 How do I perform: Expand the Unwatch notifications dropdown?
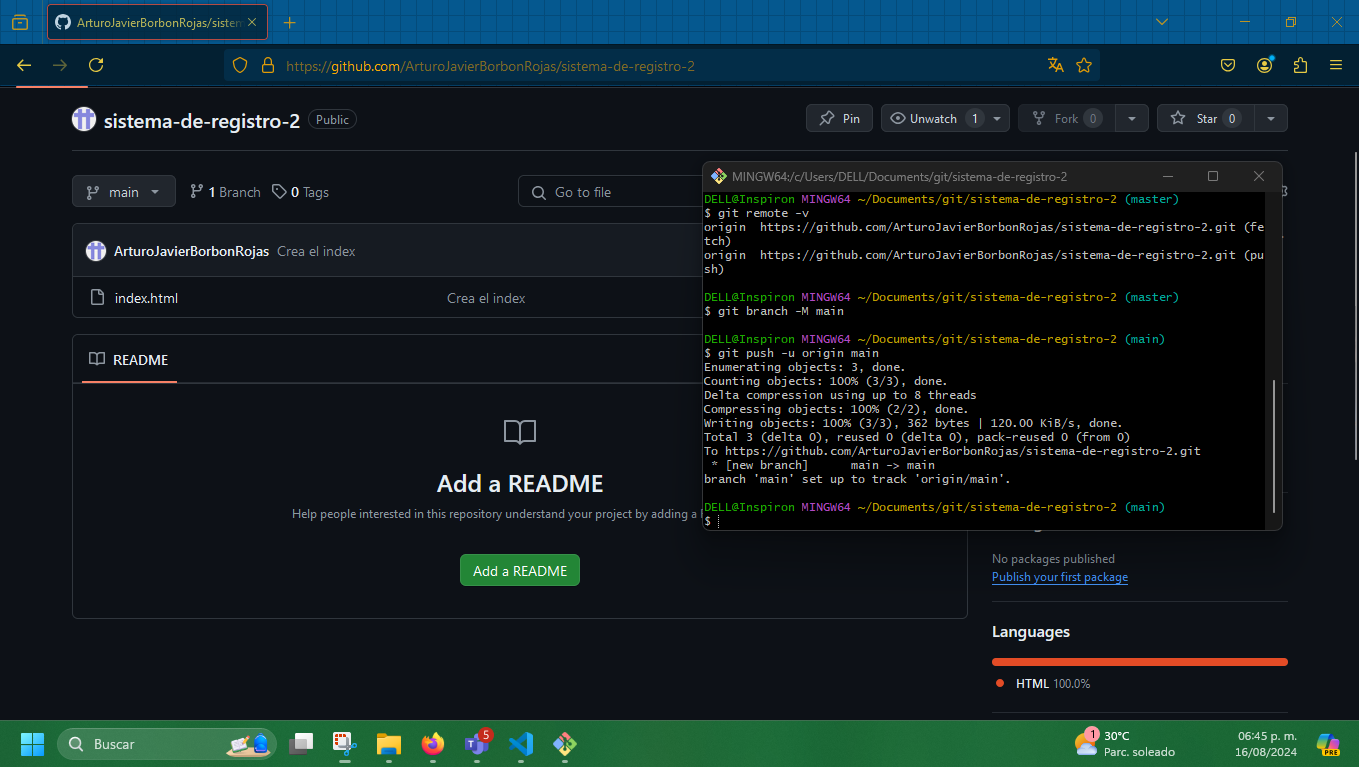997,118
